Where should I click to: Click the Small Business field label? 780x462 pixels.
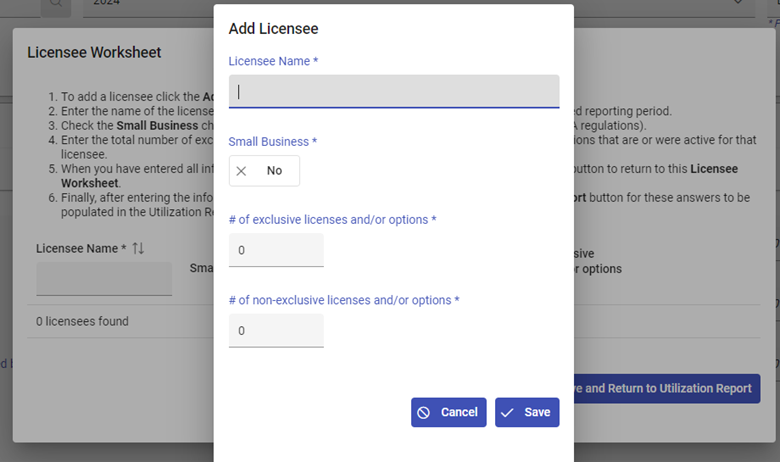click(272, 142)
